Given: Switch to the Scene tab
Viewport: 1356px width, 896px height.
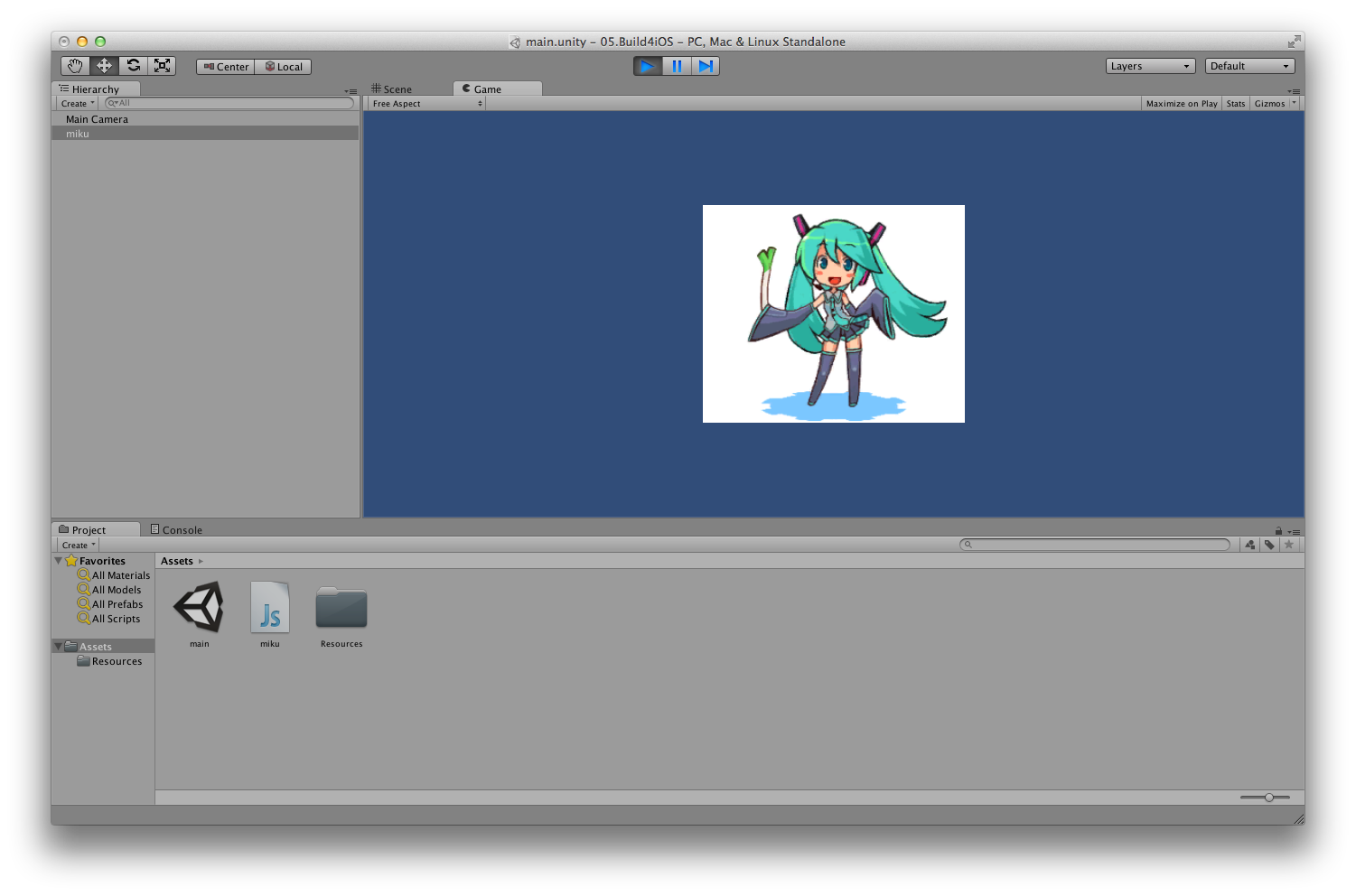Looking at the screenshot, I should (392, 89).
